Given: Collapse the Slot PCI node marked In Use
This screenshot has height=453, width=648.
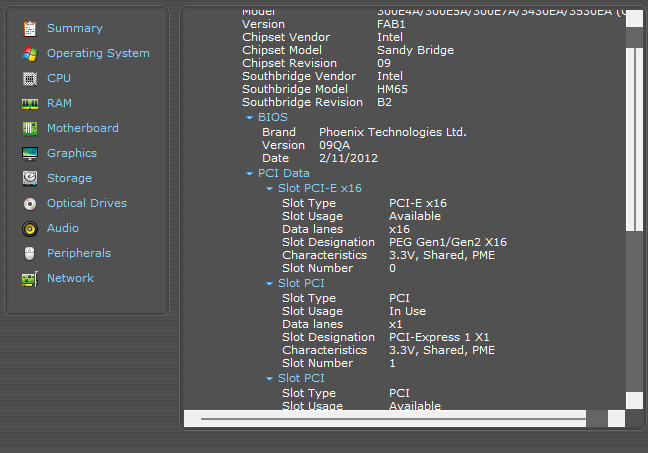Looking at the screenshot, I should tap(269, 284).
